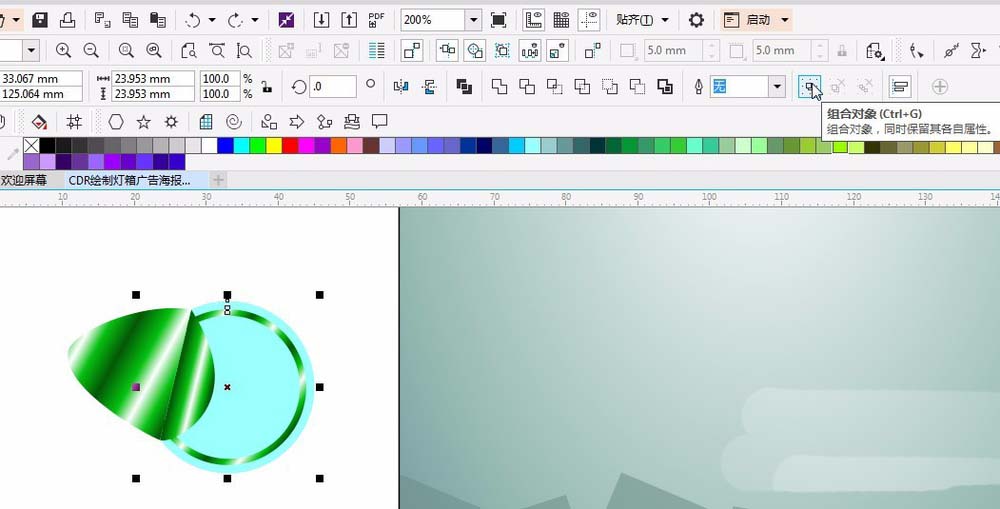Click the Redo arrow icon
The width and height of the screenshot is (1000, 509).
(x=235, y=20)
